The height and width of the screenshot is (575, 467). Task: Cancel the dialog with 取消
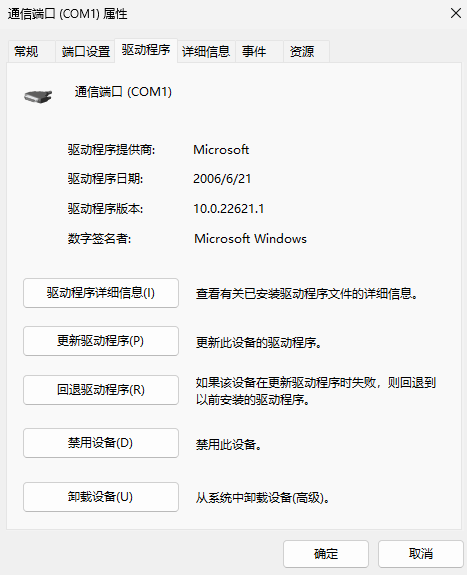pos(421,554)
